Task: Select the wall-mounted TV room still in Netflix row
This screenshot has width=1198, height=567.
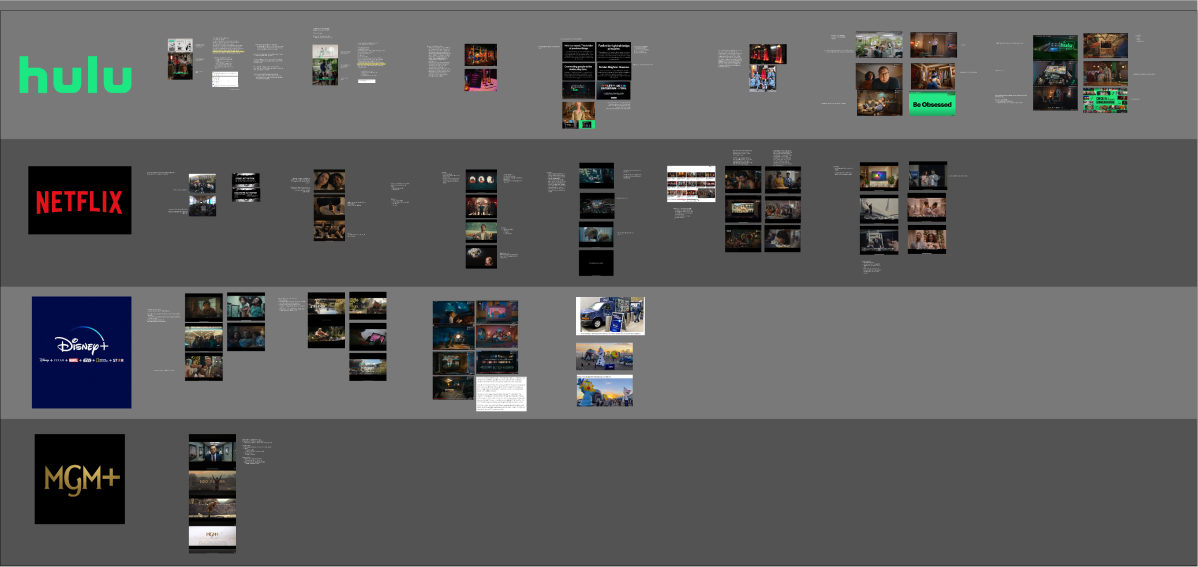Action: (879, 177)
